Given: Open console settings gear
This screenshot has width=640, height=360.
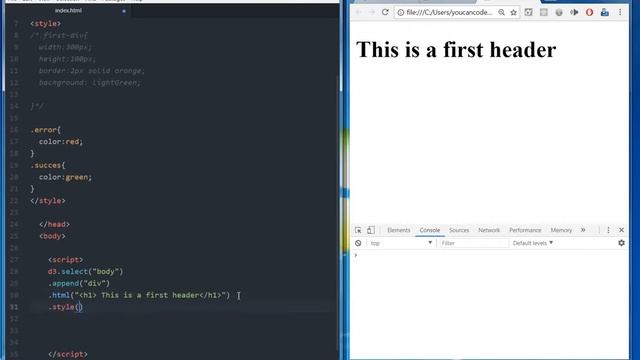Looking at the screenshot, I should [x=621, y=243].
